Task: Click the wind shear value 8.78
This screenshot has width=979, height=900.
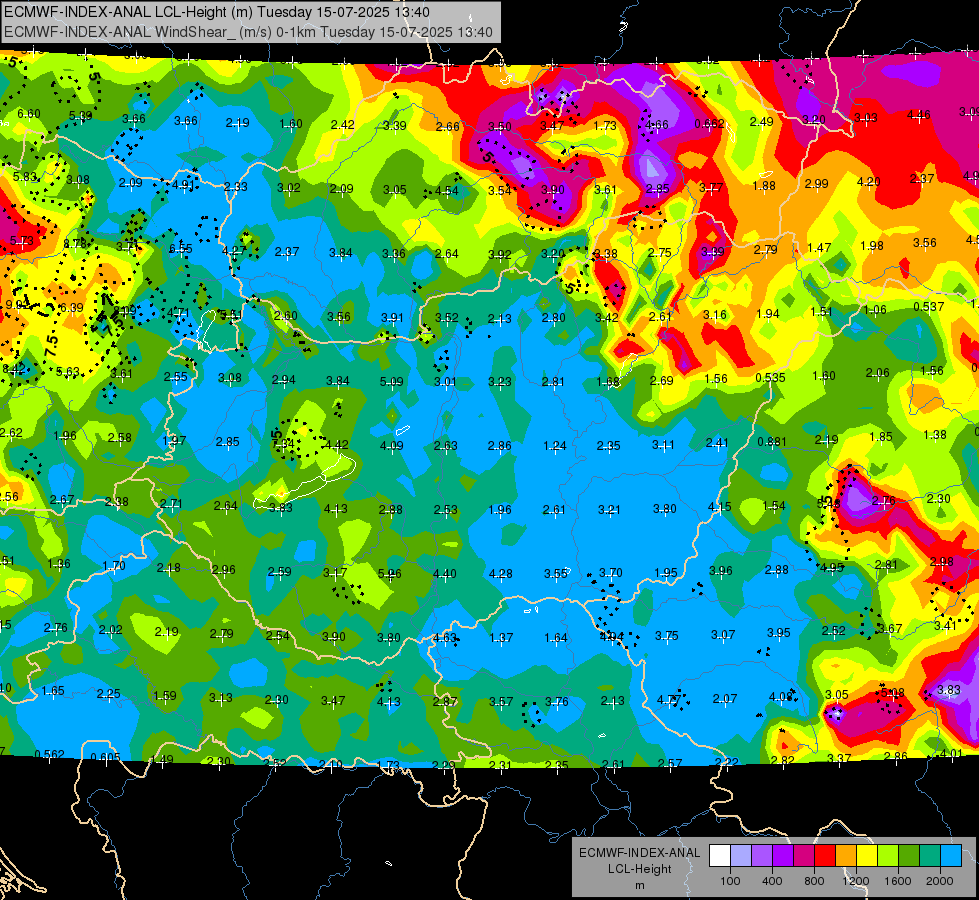Action: (75, 244)
